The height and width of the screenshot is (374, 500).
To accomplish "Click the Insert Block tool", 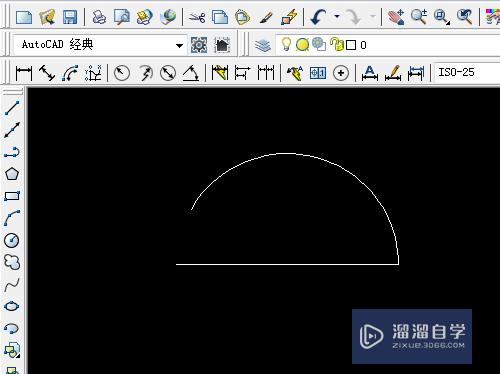I will point(12,350).
